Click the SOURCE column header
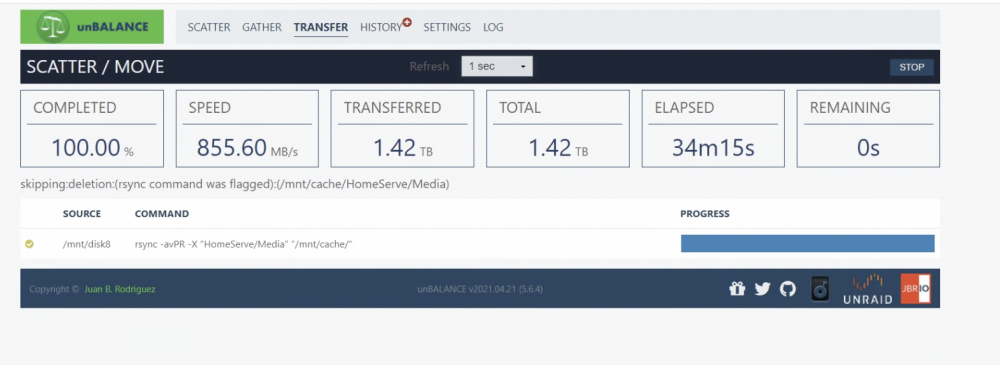This screenshot has width=1000, height=365. [x=82, y=214]
